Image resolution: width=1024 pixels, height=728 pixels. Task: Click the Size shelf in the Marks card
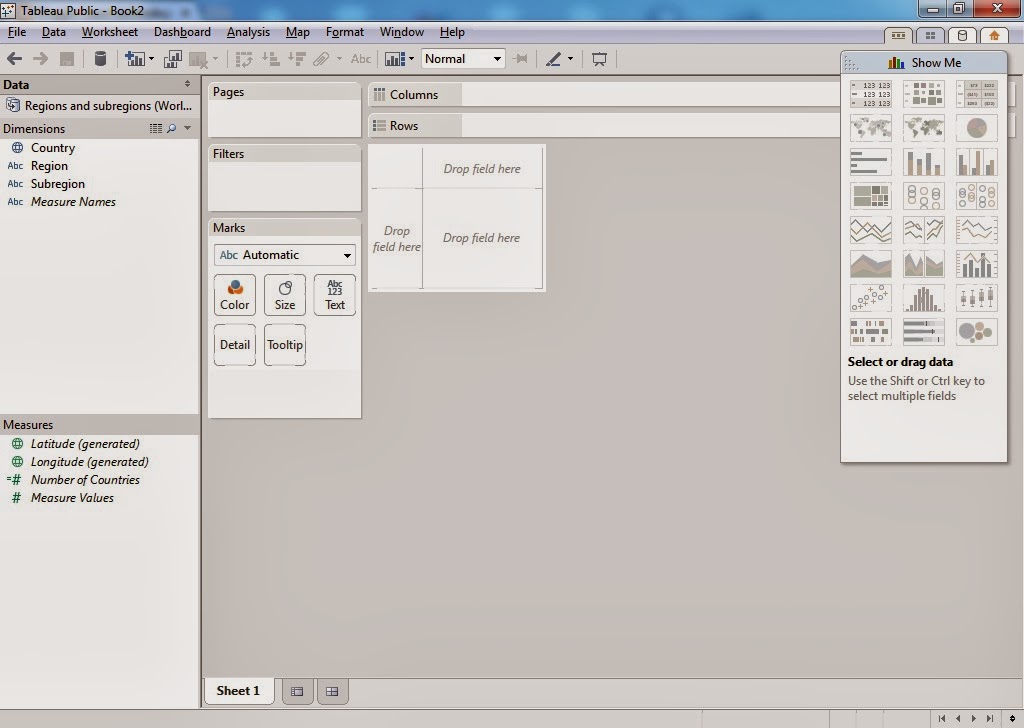284,294
